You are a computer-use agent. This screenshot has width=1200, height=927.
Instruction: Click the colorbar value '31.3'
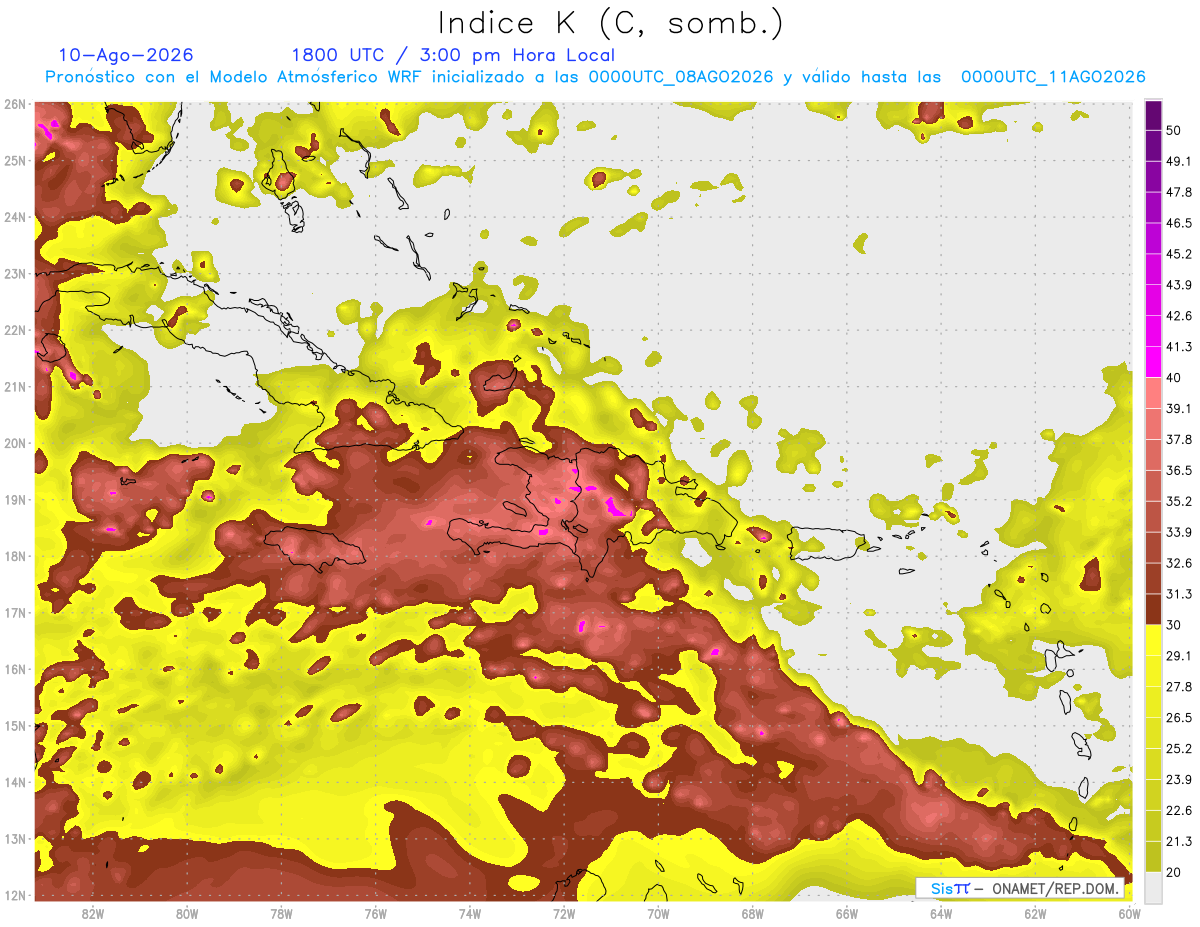1178,594
